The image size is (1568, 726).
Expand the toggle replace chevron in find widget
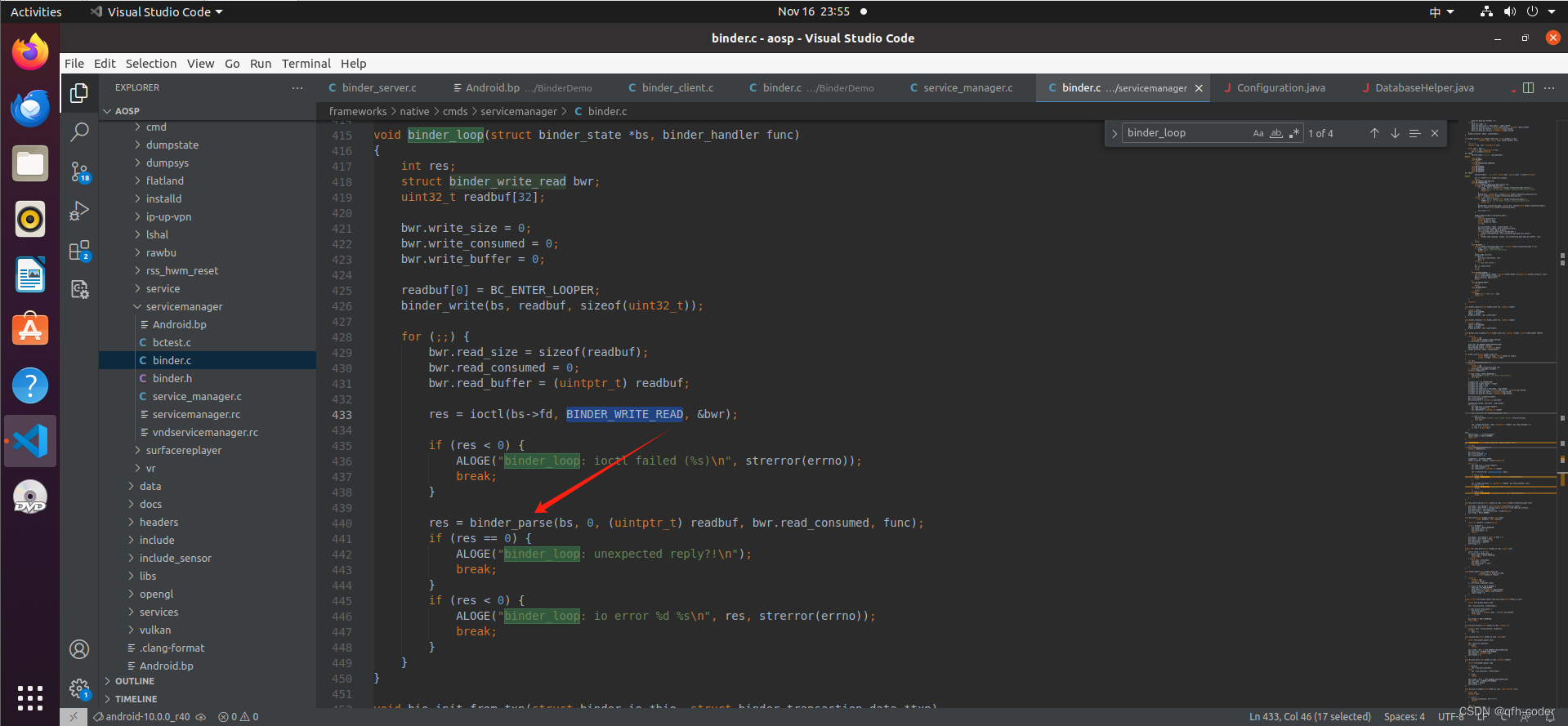coord(1115,133)
